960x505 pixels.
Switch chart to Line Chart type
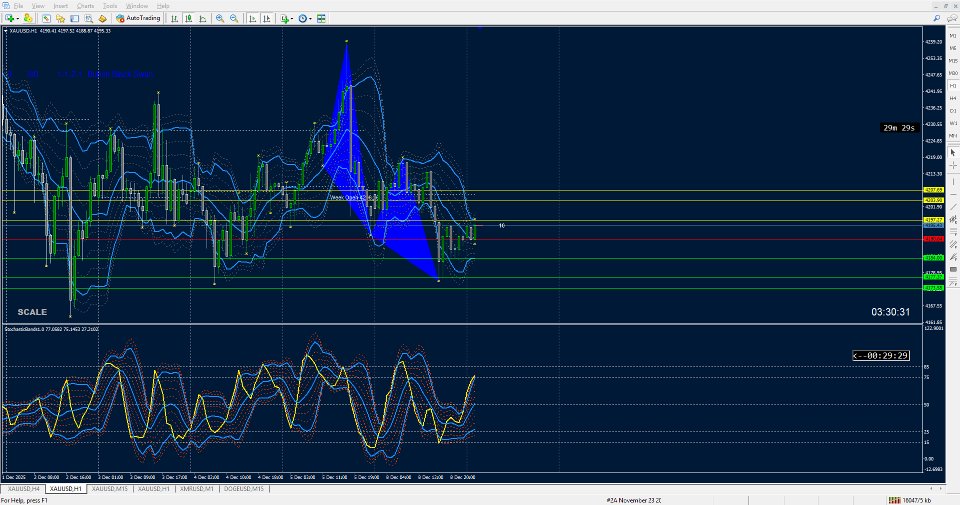point(203,18)
